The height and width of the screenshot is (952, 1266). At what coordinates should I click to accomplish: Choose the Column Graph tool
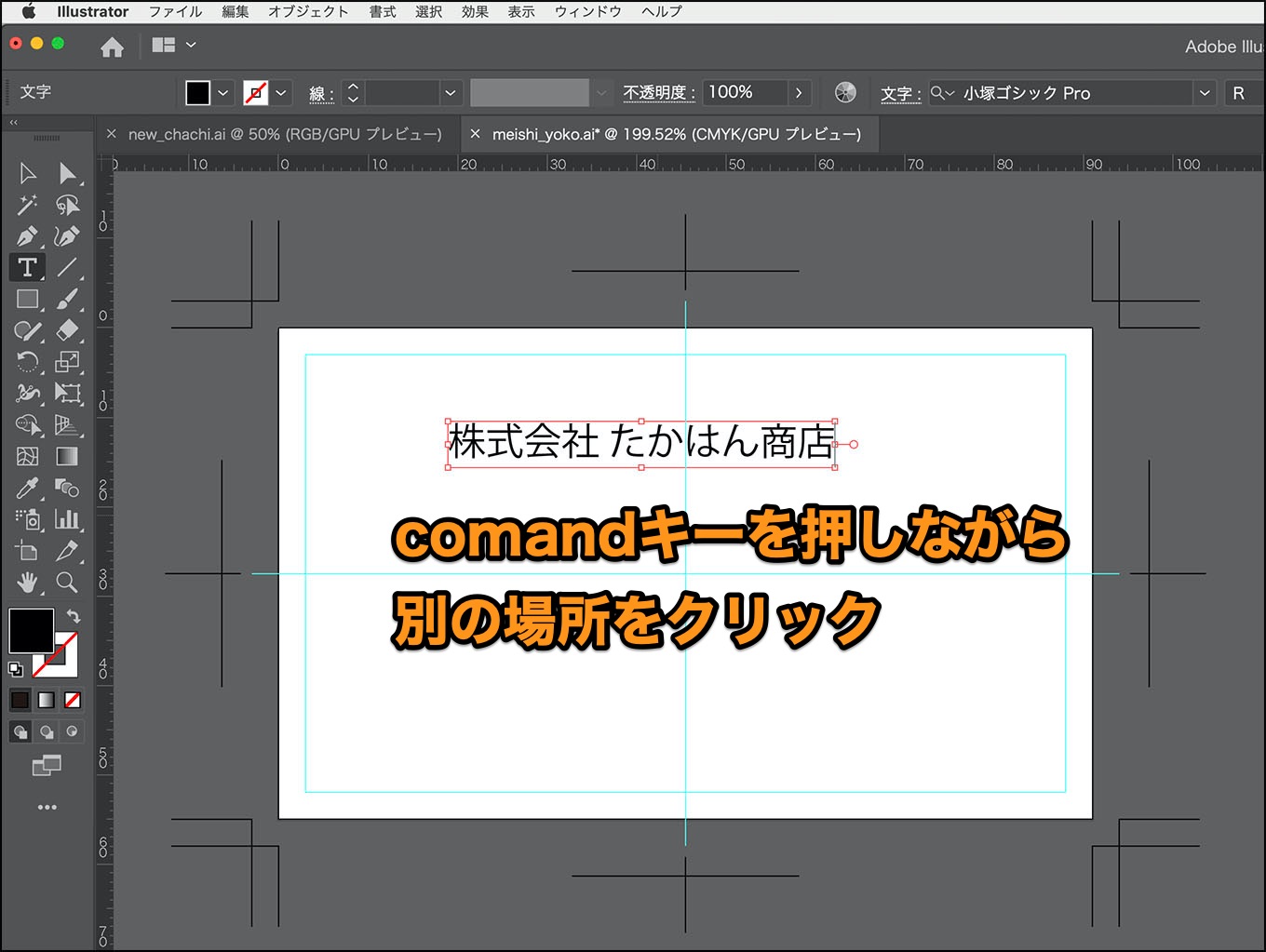coord(67,519)
